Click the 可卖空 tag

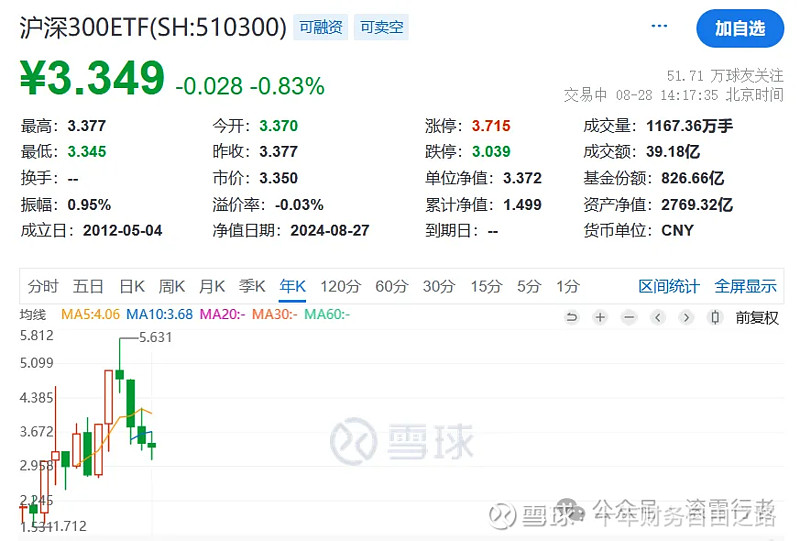point(381,27)
